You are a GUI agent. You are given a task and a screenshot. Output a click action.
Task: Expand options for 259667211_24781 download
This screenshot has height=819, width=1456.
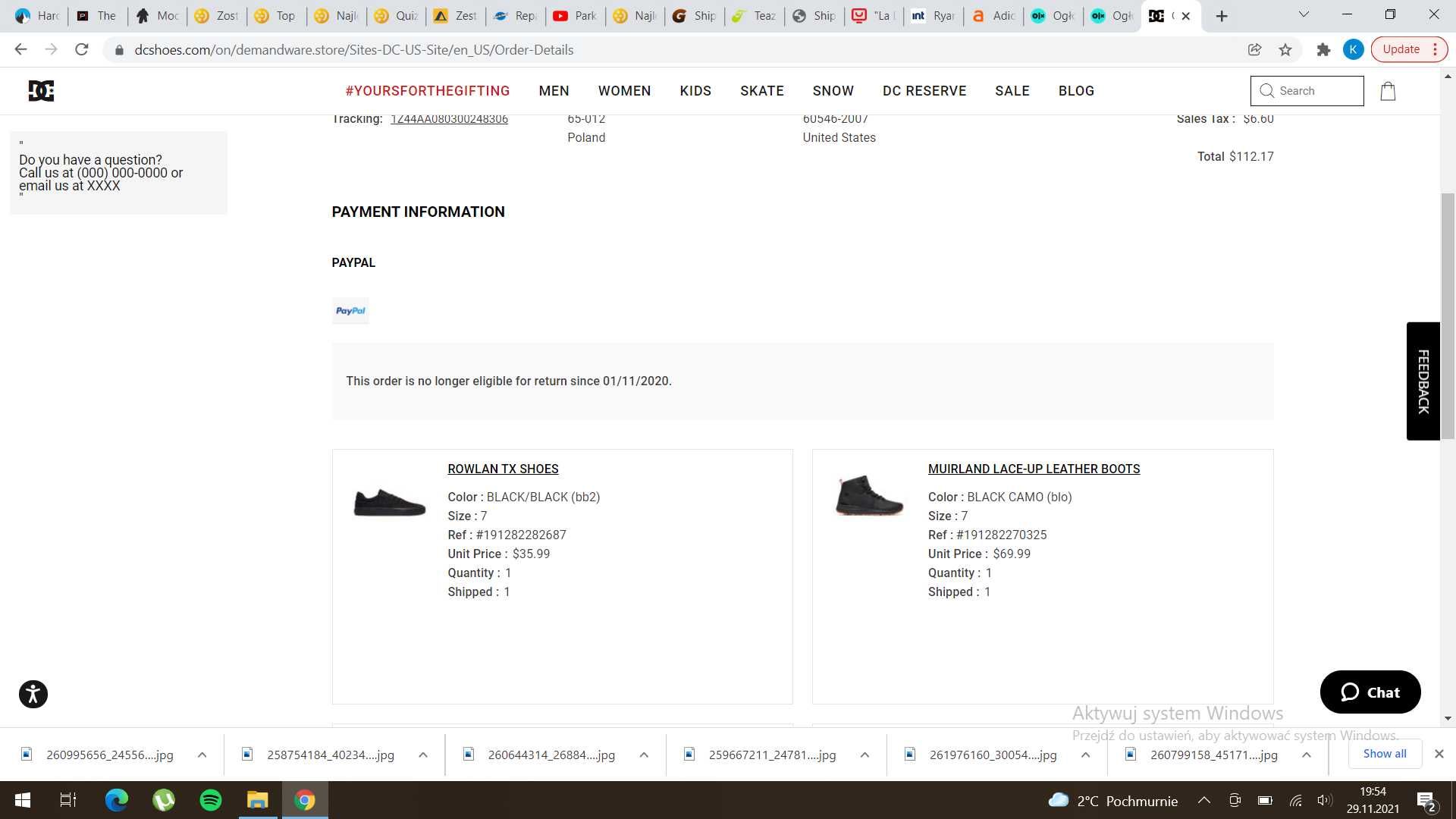tap(864, 755)
